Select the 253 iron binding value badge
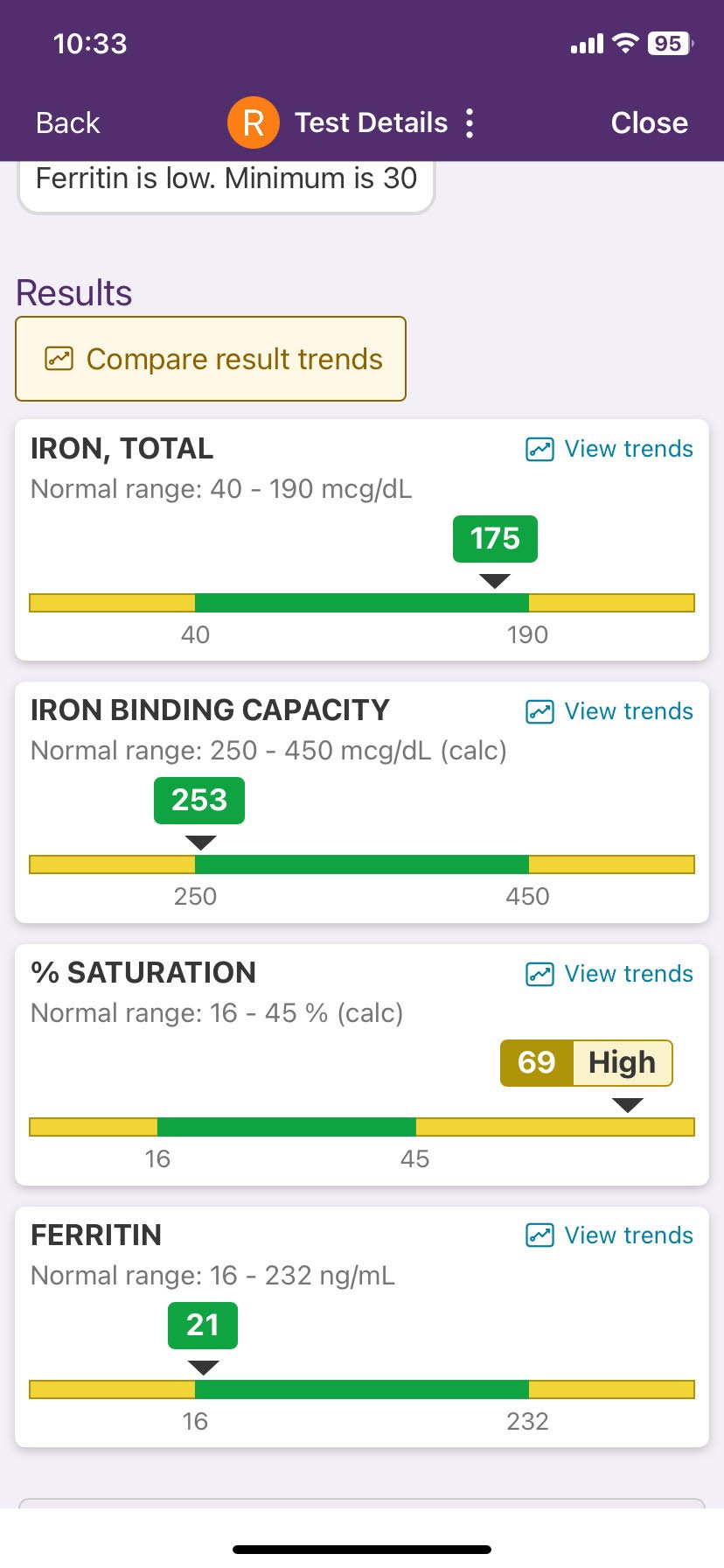Viewport: 724px width, 1568px height. [199, 801]
